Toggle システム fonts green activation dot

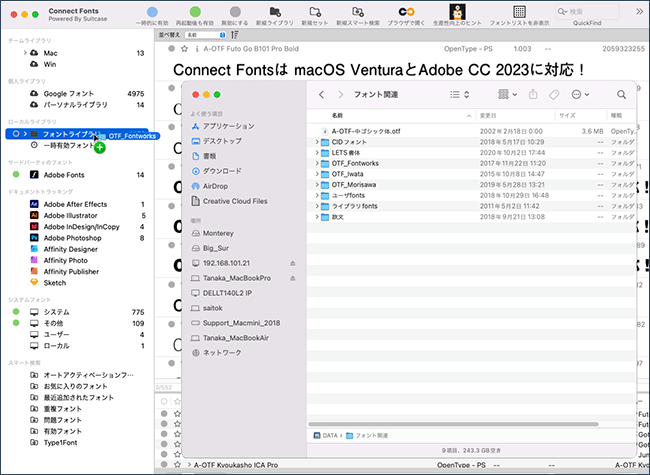pos(16,311)
